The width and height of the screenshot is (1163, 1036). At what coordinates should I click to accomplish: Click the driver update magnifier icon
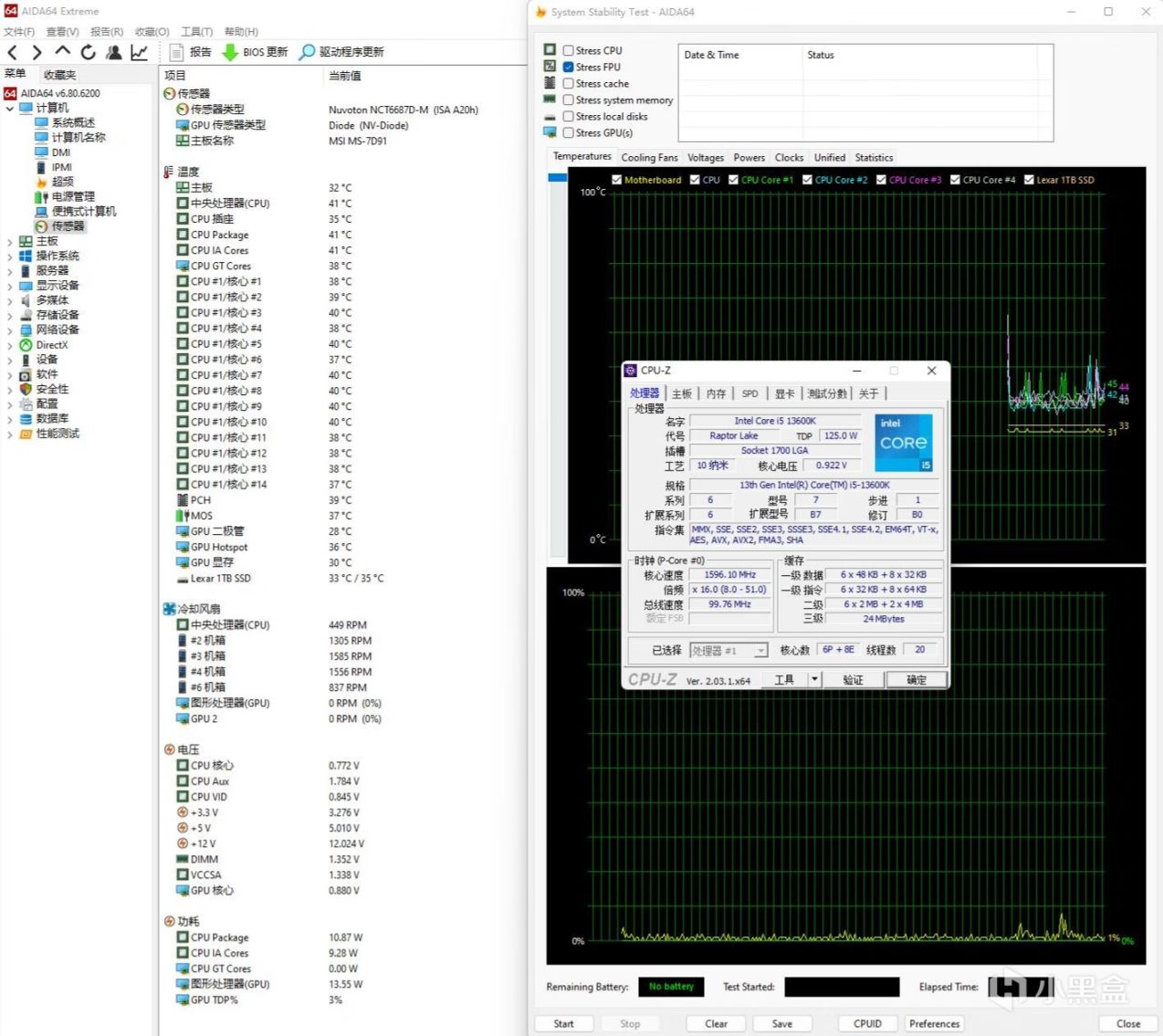click(x=308, y=53)
